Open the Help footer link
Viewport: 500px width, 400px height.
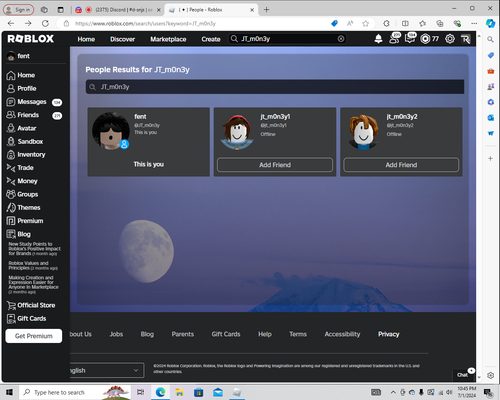pos(265,334)
